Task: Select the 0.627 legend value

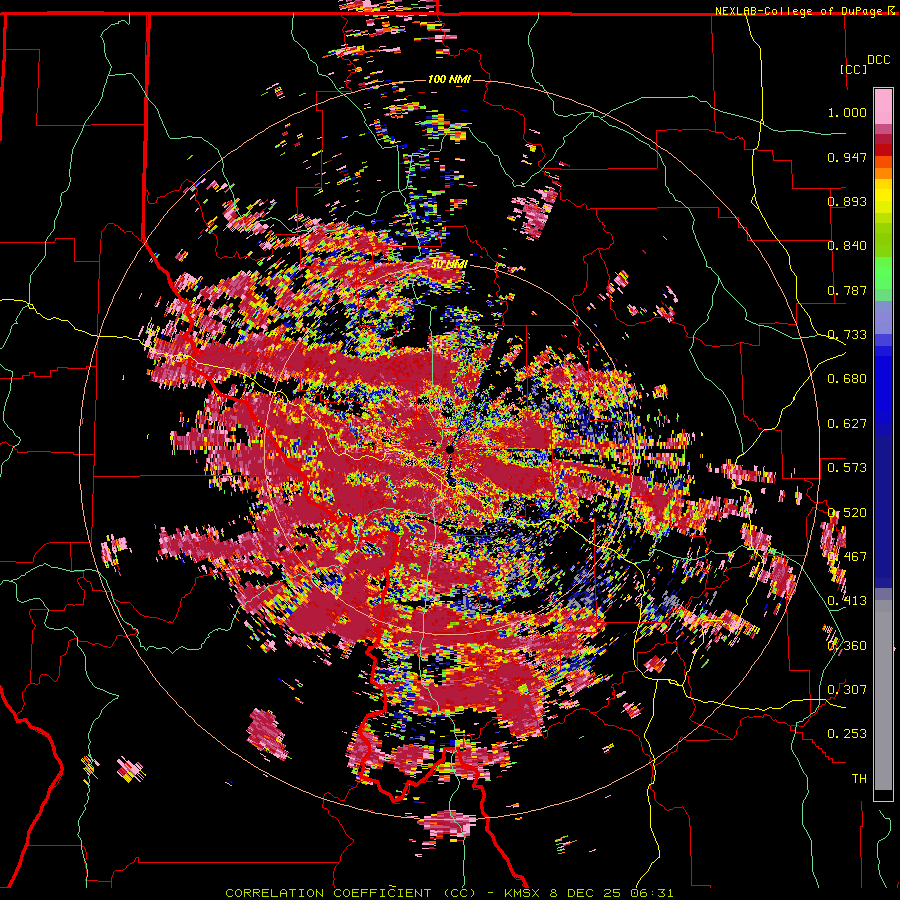Action: click(847, 424)
